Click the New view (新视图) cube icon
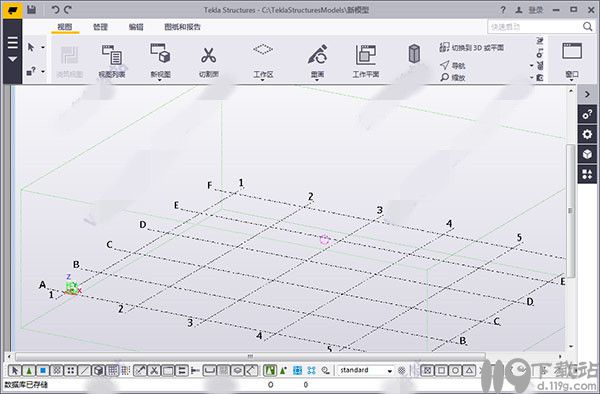The width and height of the screenshot is (600, 394). pyautogui.click(x=160, y=53)
